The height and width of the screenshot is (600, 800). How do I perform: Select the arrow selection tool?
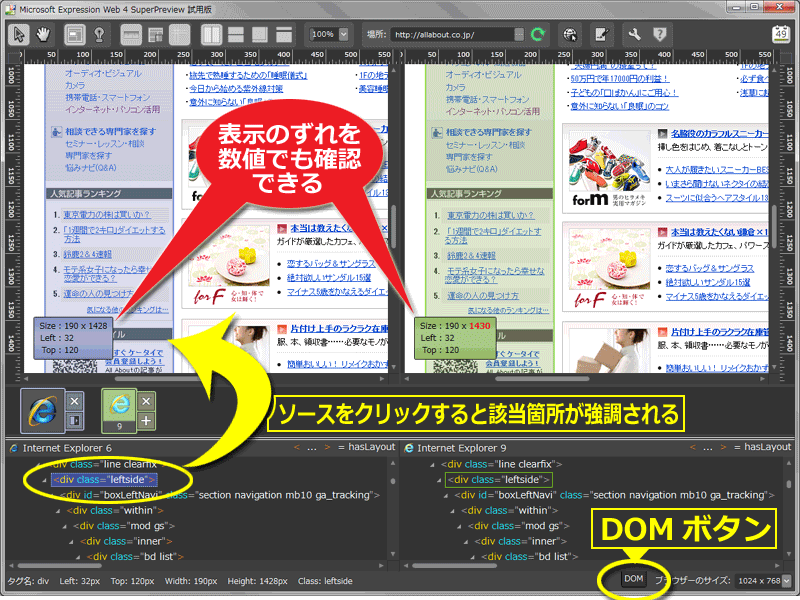(x=17, y=33)
